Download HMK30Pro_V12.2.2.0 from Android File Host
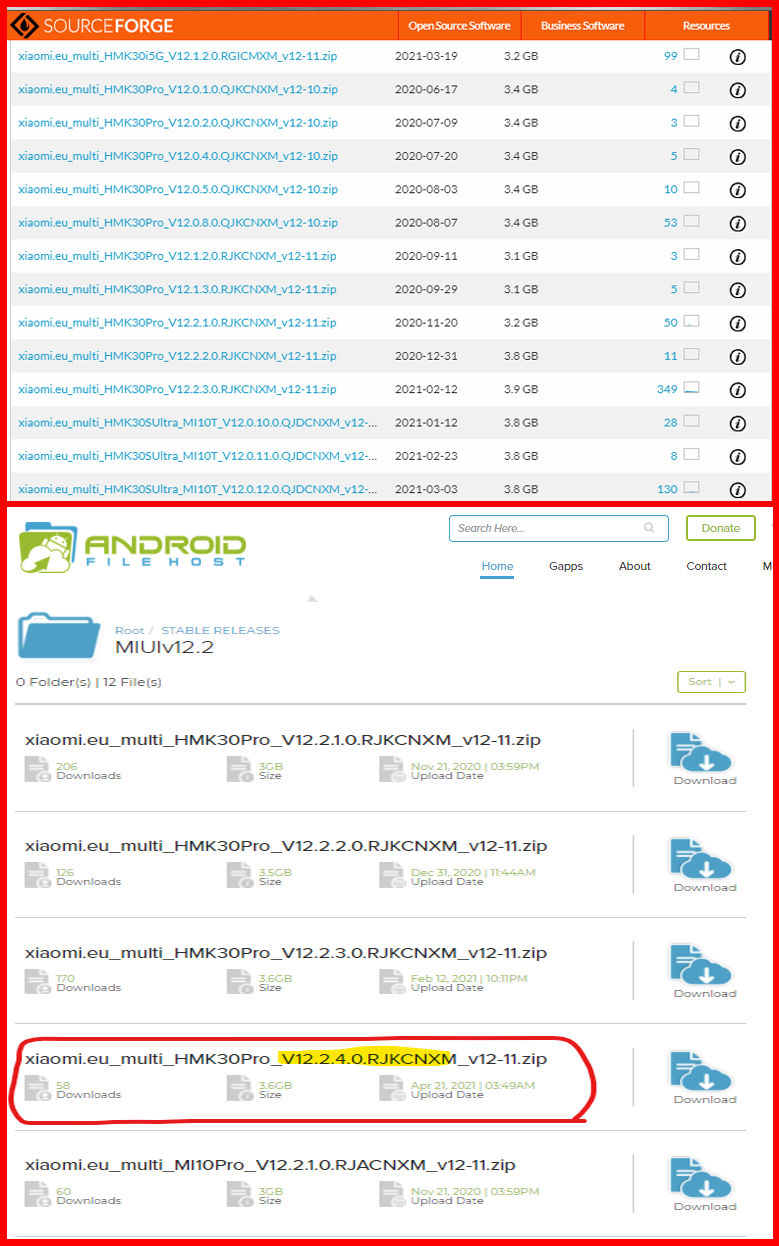 [x=704, y=865]
